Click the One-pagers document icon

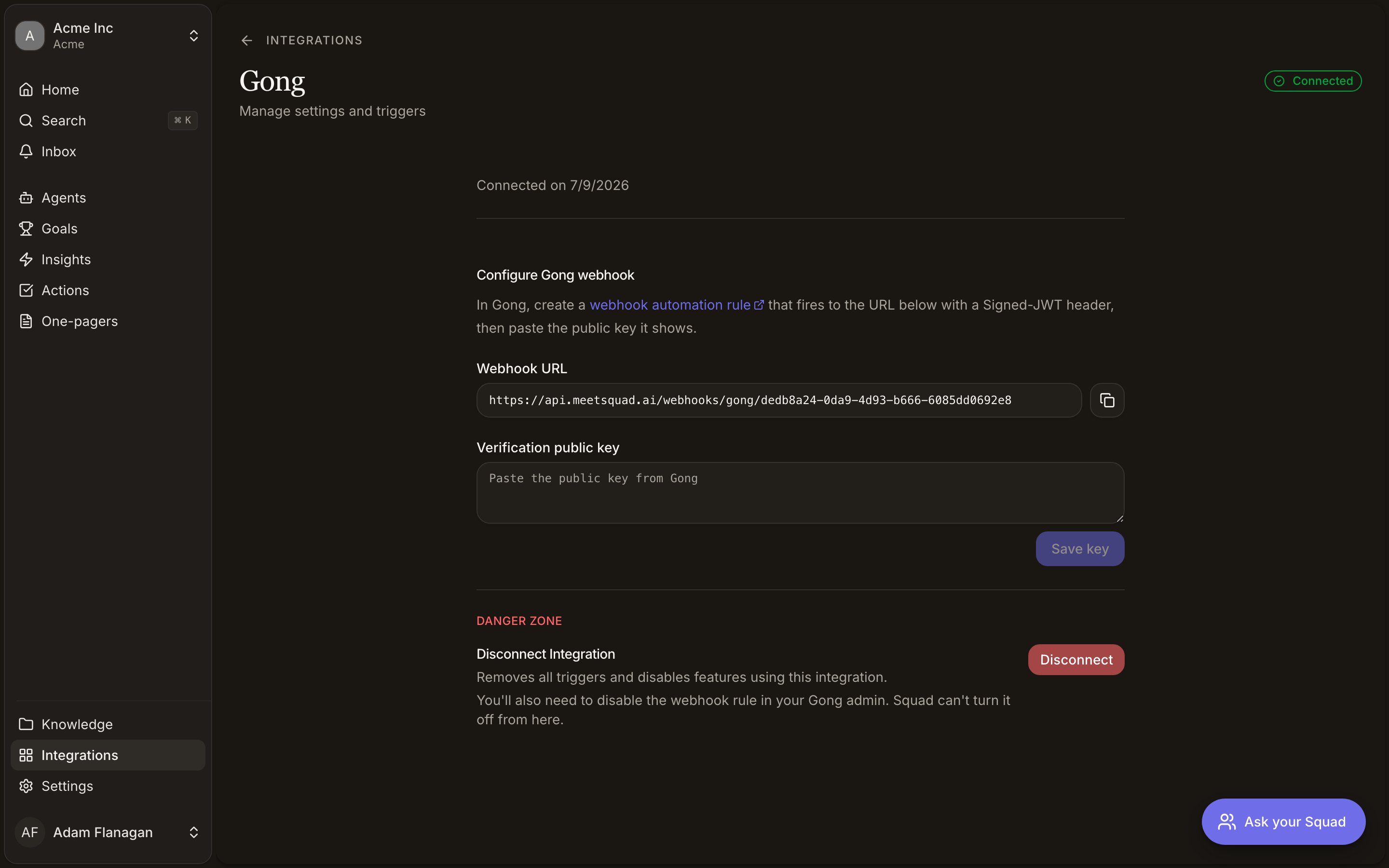coord(26,322)
